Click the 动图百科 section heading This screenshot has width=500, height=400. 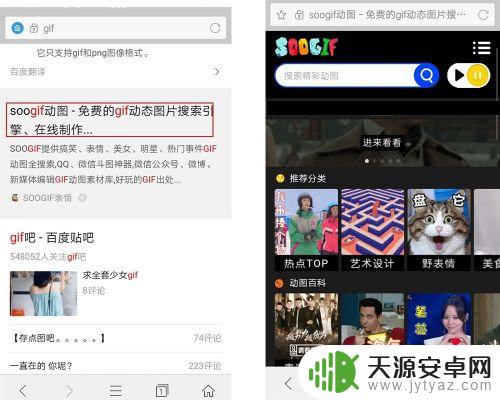307,283
